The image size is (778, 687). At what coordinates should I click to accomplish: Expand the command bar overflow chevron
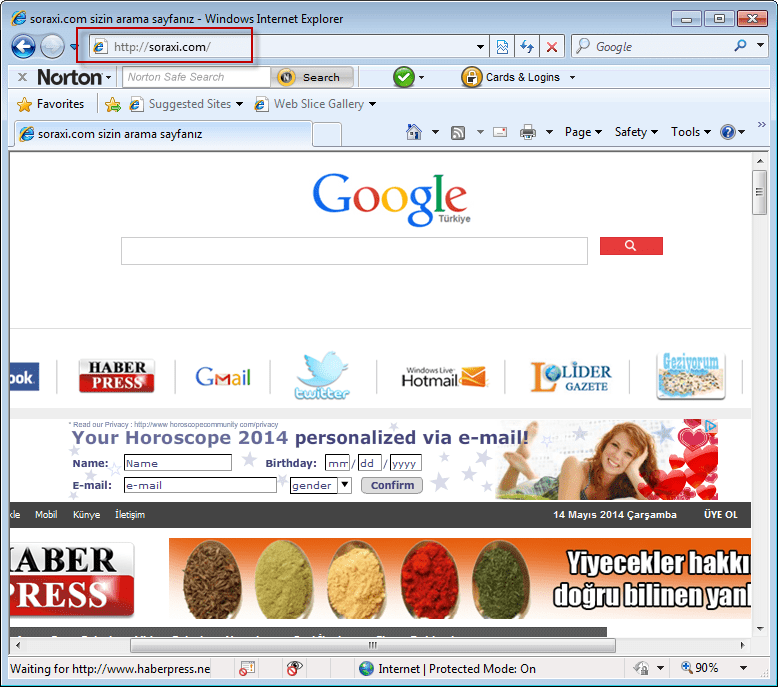(762, 124)
